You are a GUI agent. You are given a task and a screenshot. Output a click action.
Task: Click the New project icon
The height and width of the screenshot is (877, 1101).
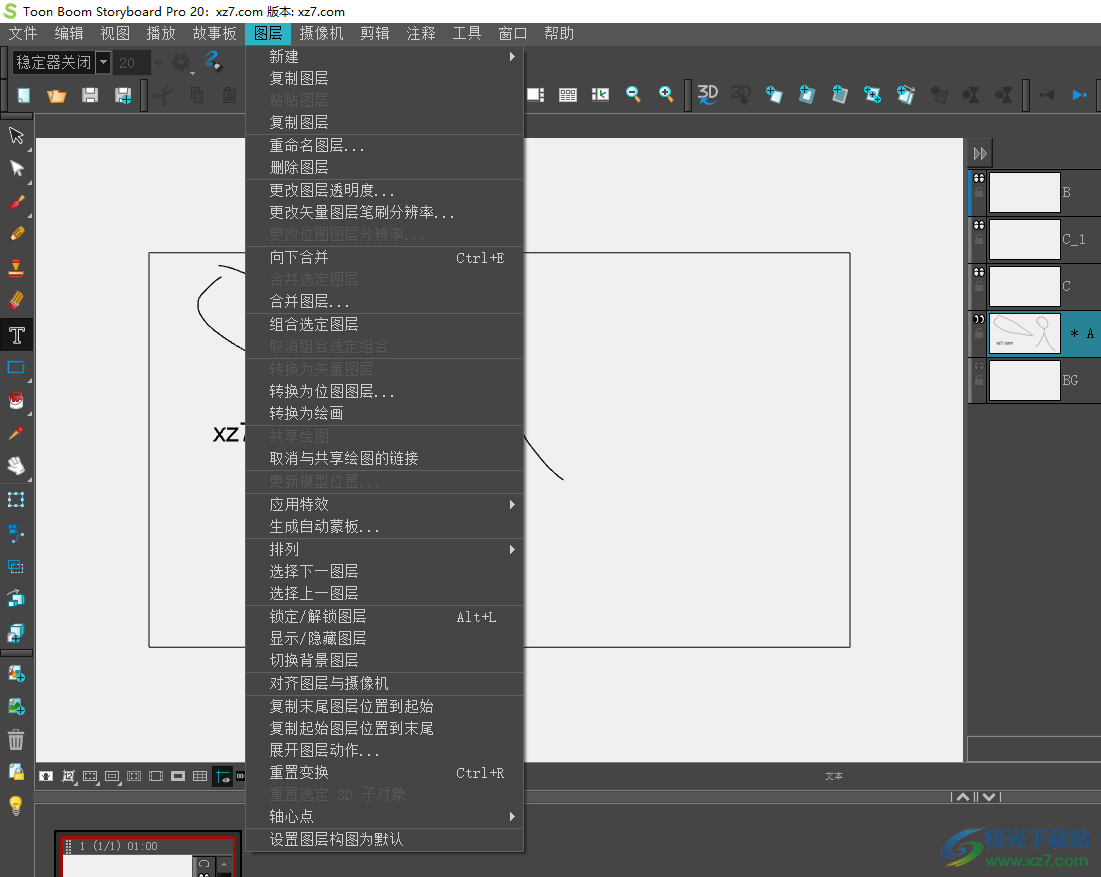(x=24, y=95)
